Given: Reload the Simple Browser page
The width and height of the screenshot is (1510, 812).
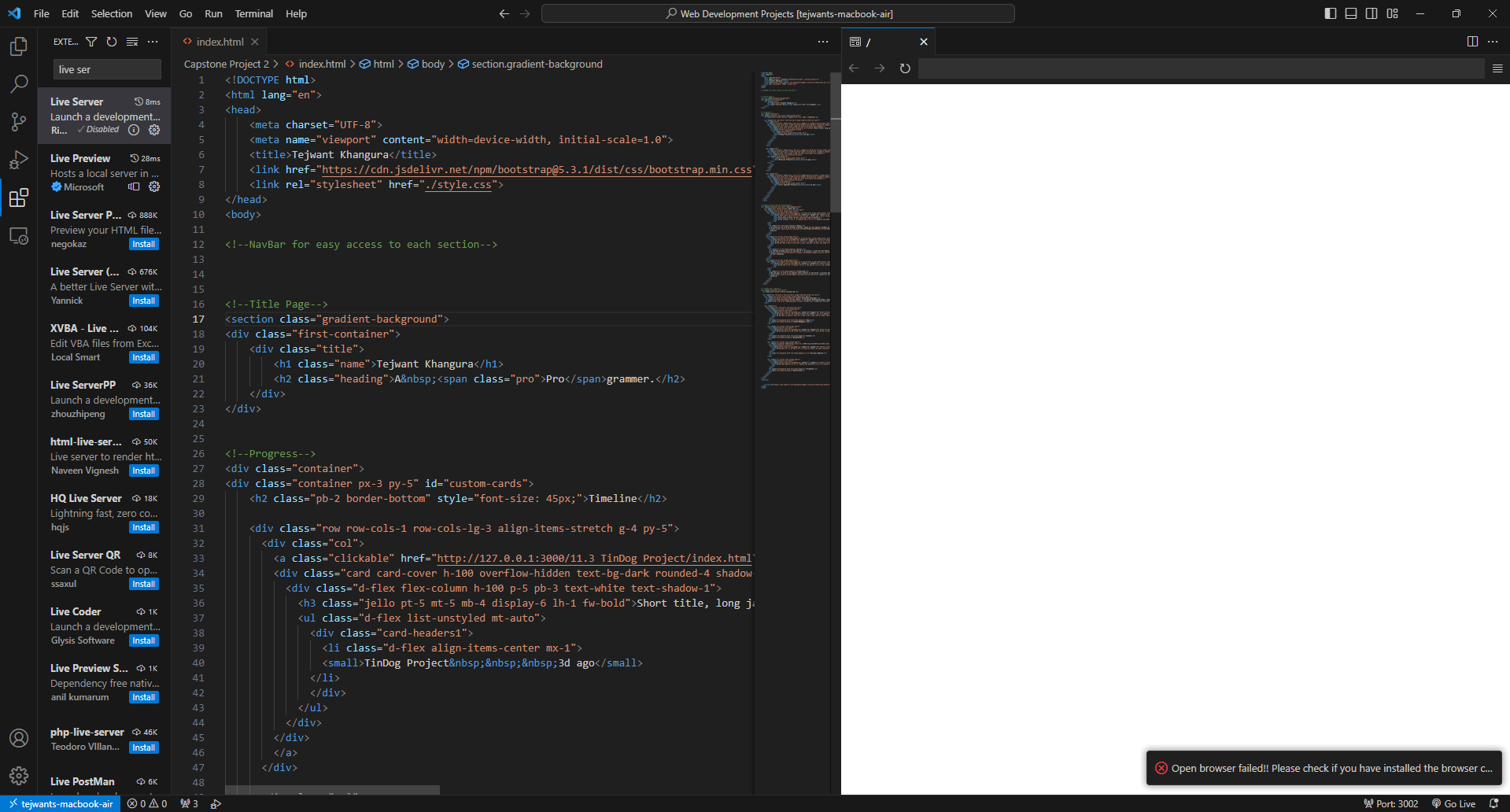Looking at the screenshot, I should [905, 68].
